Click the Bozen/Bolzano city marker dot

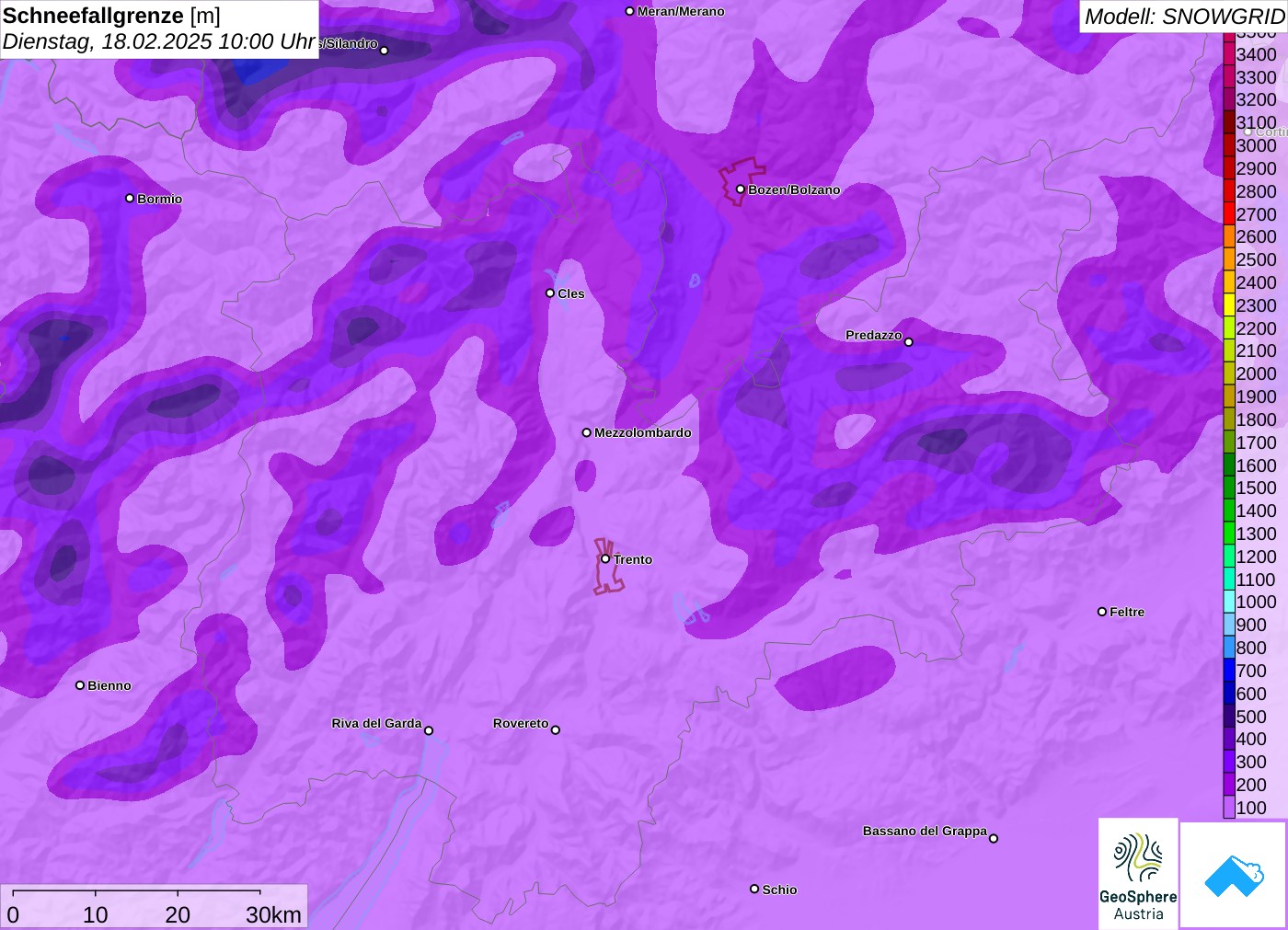pyautogui.click(x=741, y=189)
